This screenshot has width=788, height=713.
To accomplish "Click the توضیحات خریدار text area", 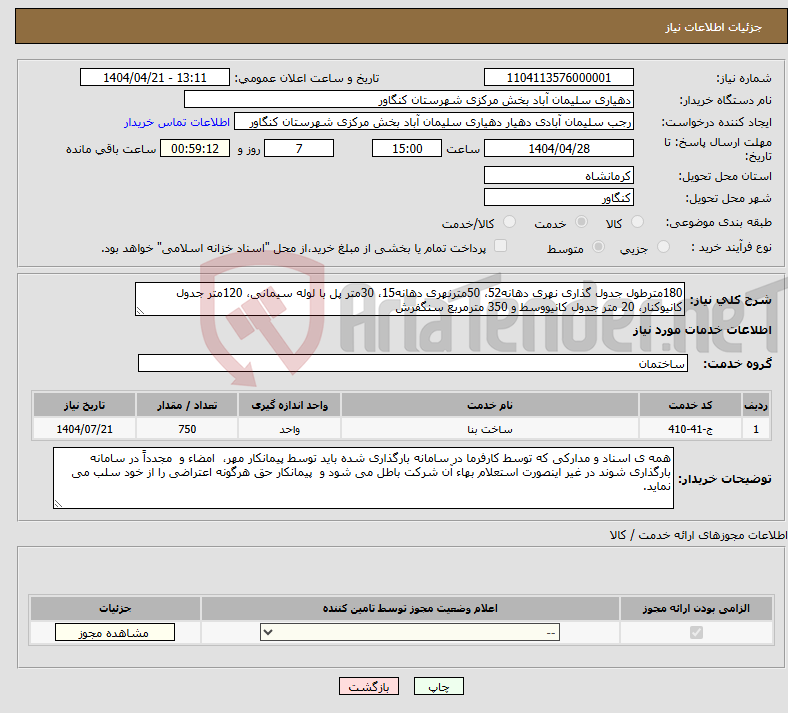I will point(363,478).
